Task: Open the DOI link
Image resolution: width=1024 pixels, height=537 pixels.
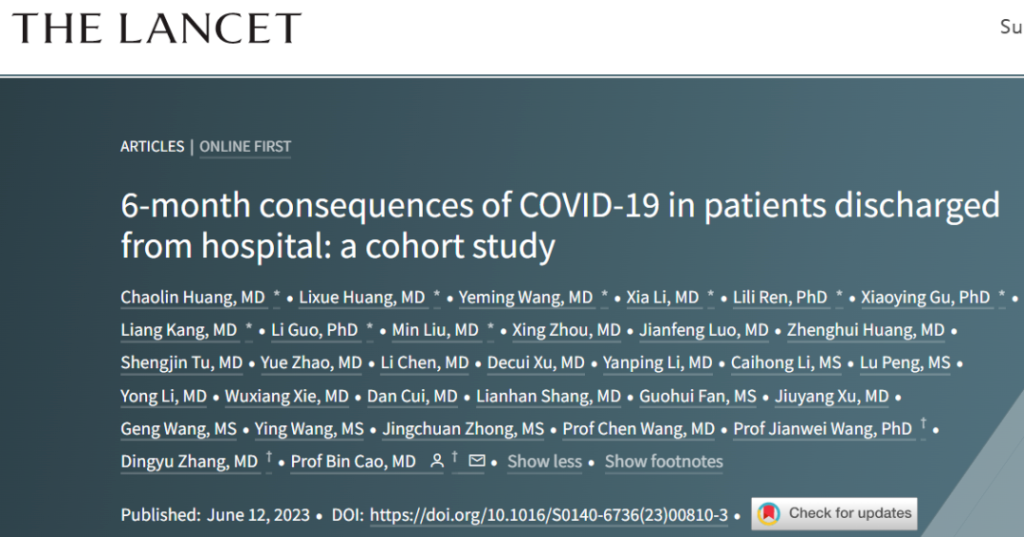Action: click(x=548, y=514)
